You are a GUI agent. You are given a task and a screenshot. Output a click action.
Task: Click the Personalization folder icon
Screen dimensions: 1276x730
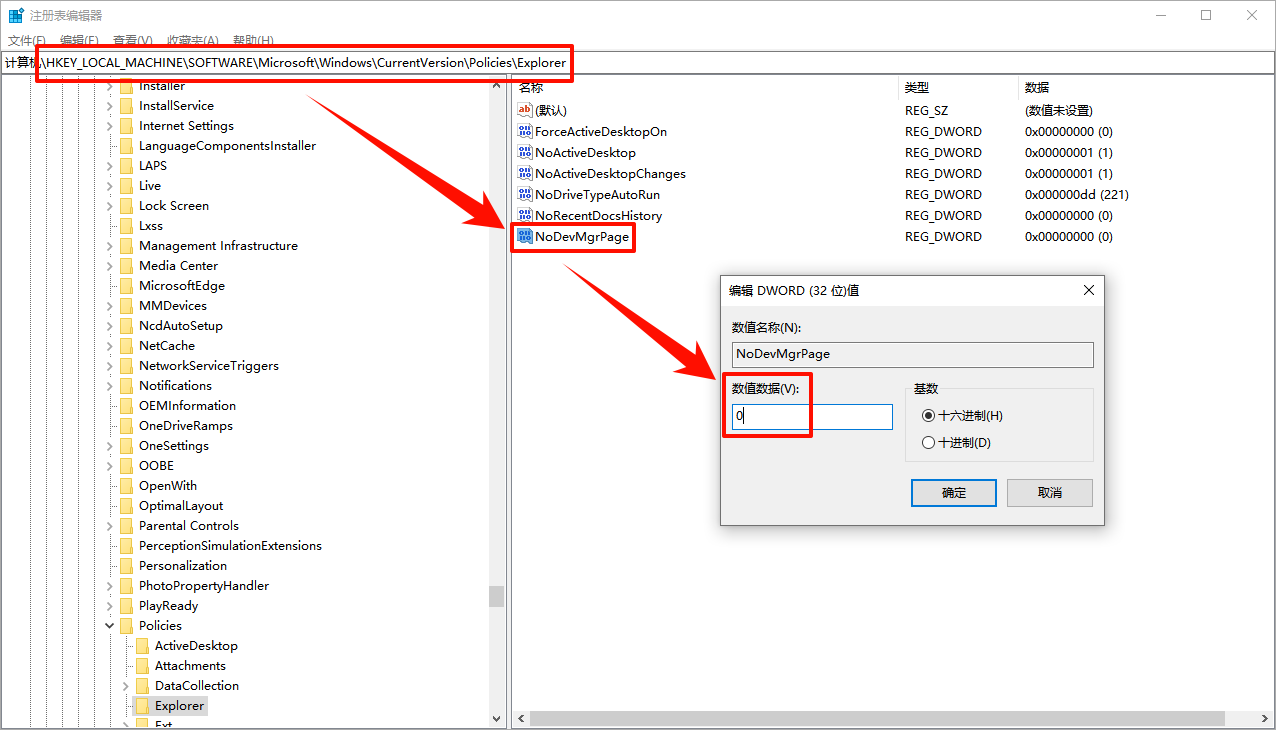coord(126,565)
